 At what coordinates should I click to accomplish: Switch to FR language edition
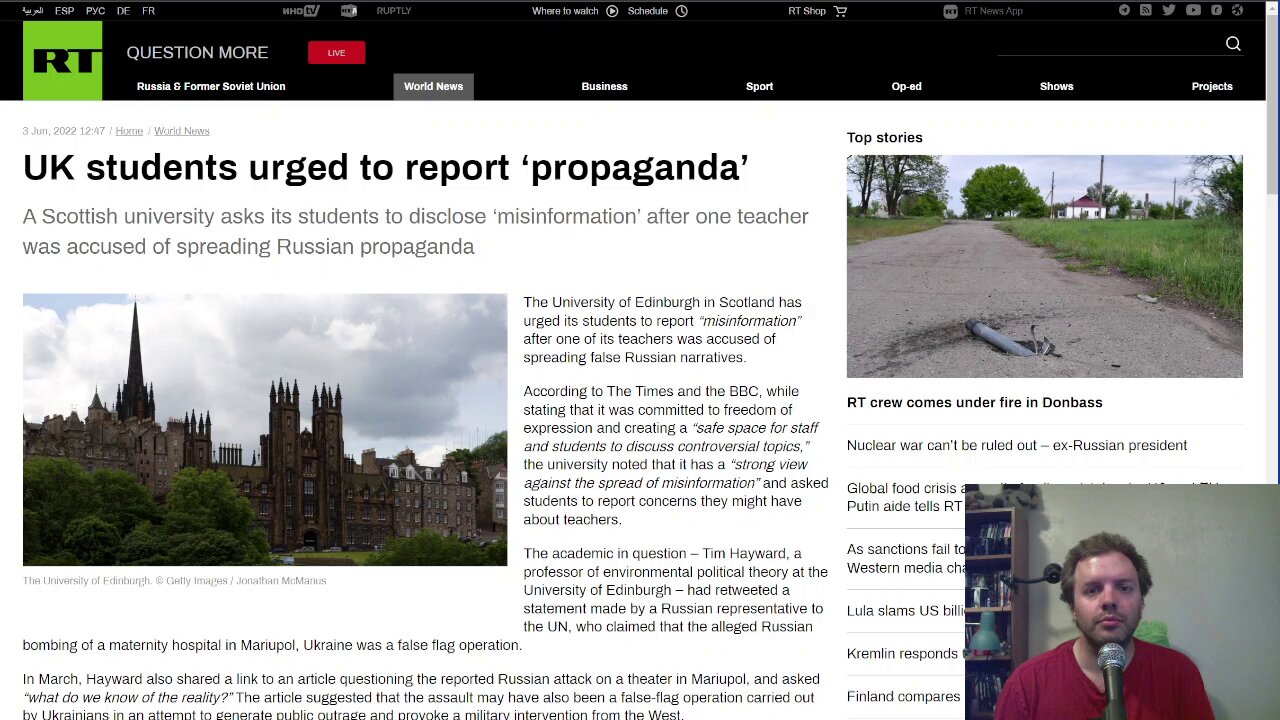(148, 11)
